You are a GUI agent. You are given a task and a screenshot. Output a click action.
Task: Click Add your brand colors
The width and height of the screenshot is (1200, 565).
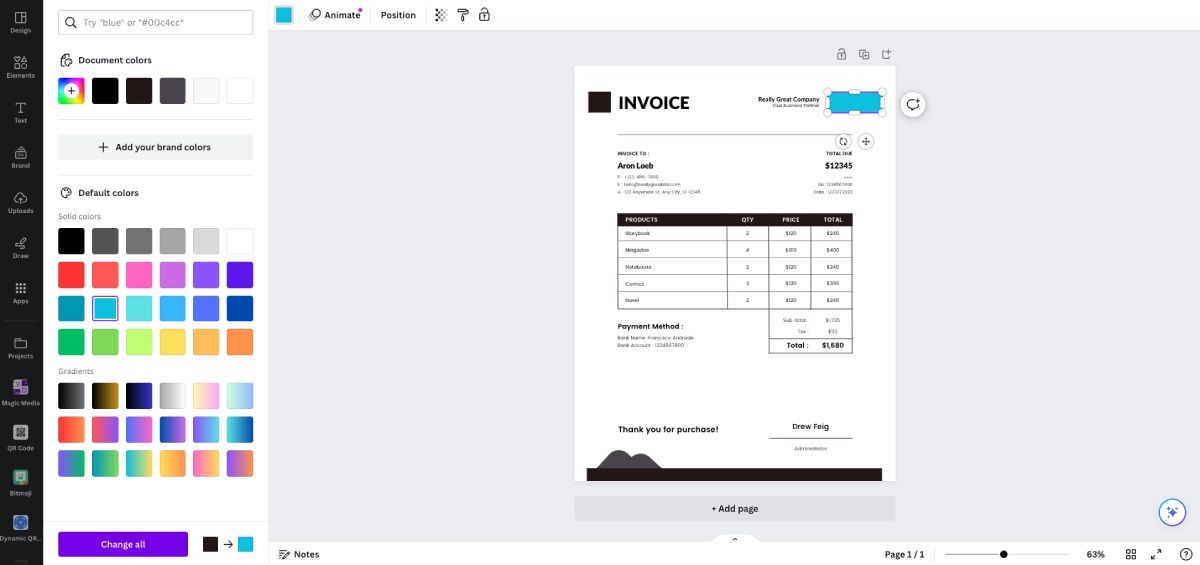coord(155,147)
